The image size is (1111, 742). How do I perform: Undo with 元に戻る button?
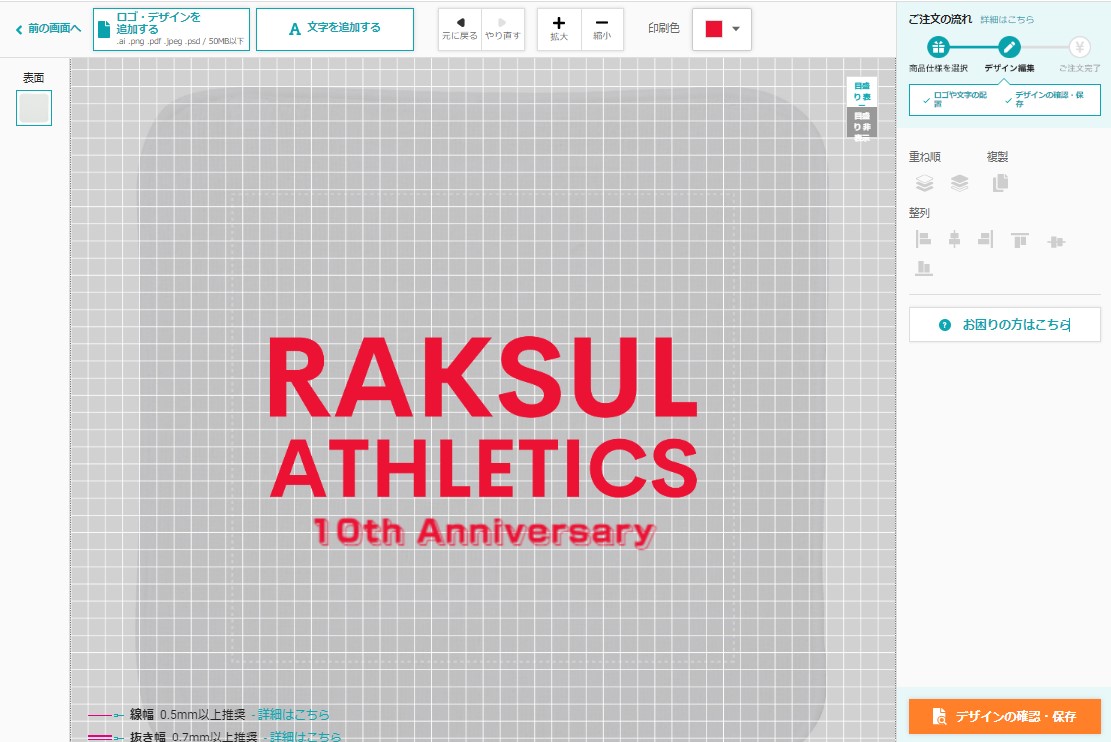coord(460,30)
